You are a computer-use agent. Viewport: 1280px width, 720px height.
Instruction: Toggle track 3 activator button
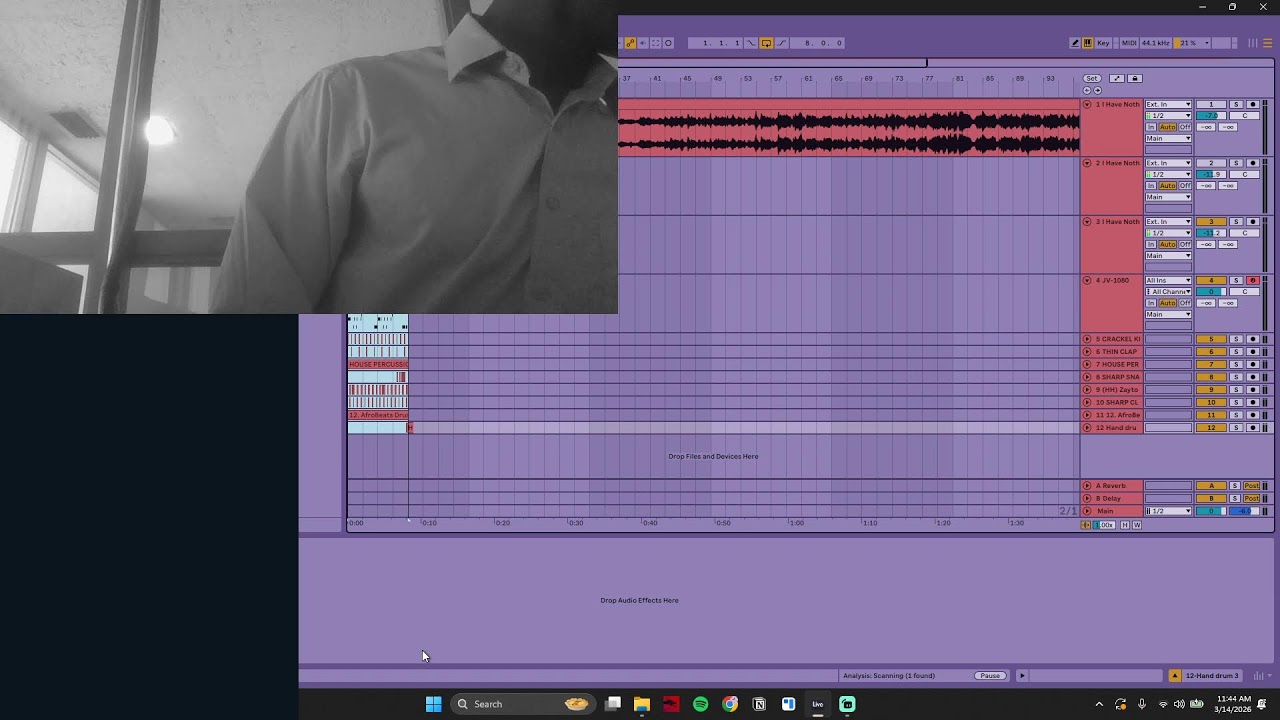(1211, 222)
